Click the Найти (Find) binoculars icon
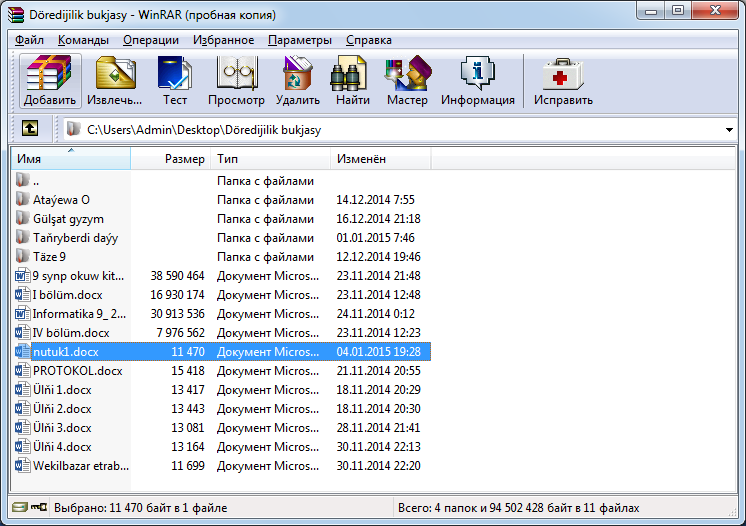 pyautogui.click(x=353, y=80)
